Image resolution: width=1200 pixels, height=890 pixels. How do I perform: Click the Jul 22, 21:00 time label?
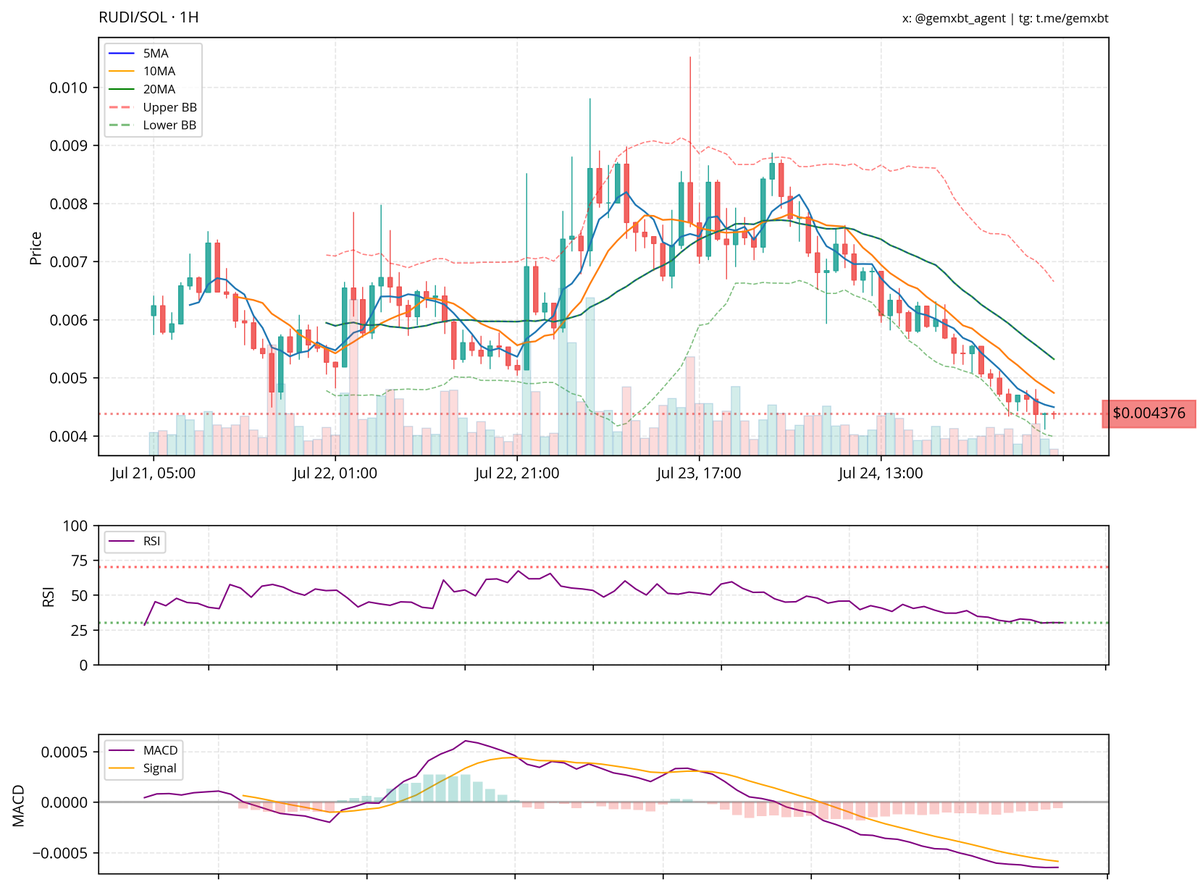point(516,474)
